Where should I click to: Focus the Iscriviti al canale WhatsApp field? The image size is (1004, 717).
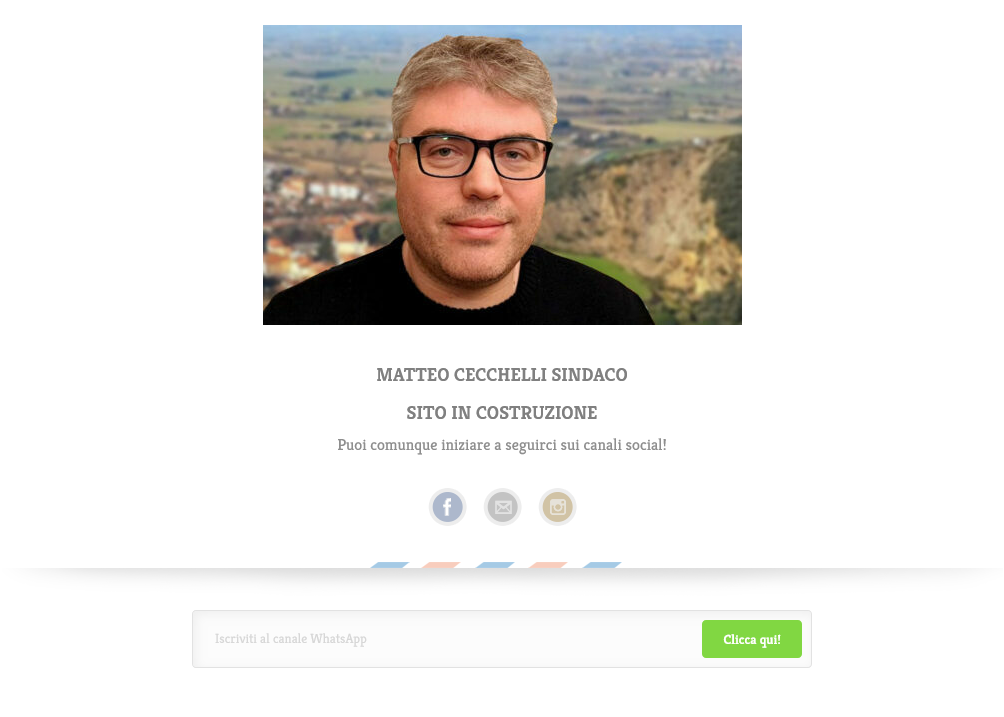(x=448, y=639)
